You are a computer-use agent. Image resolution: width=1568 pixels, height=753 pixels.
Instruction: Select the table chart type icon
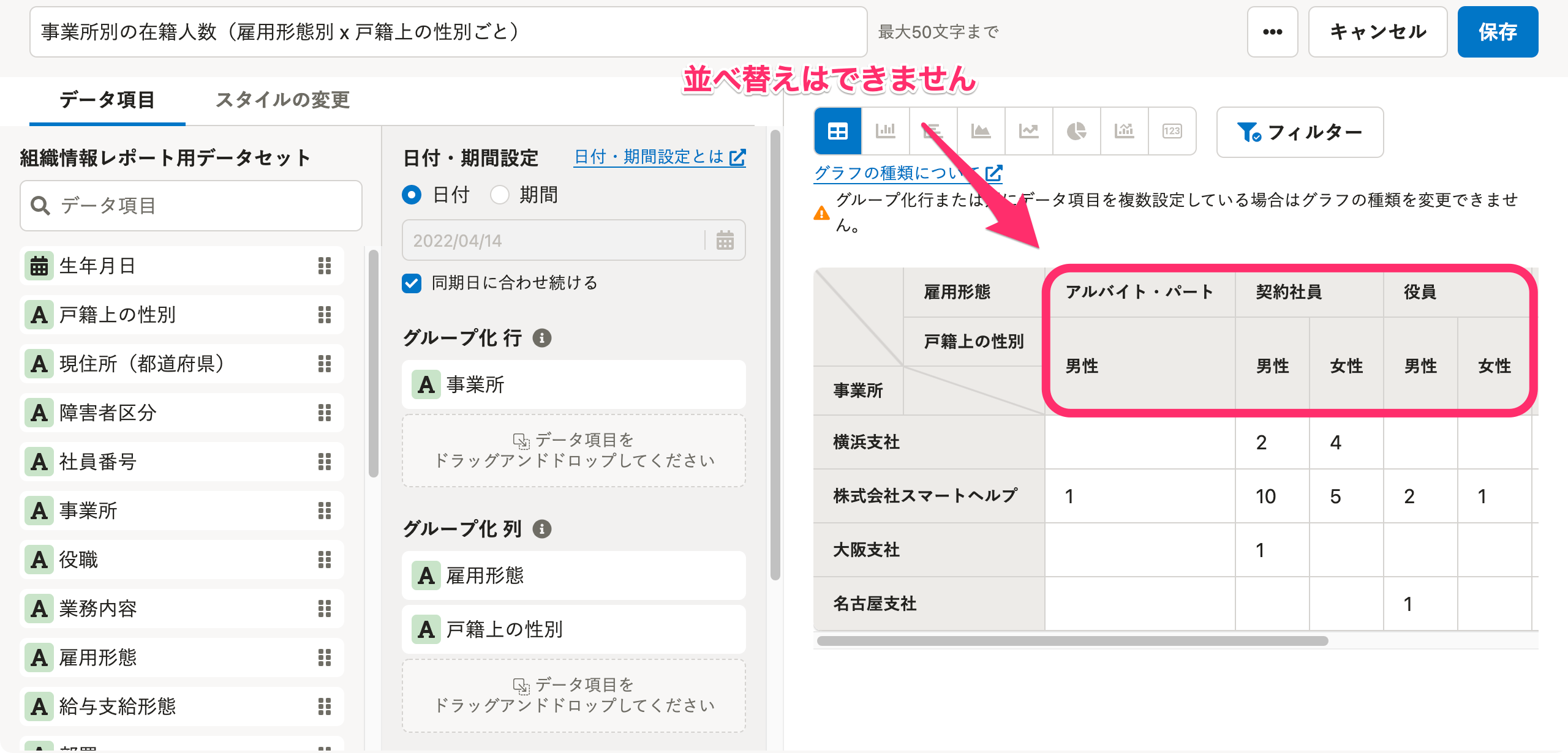coord(837,131)
